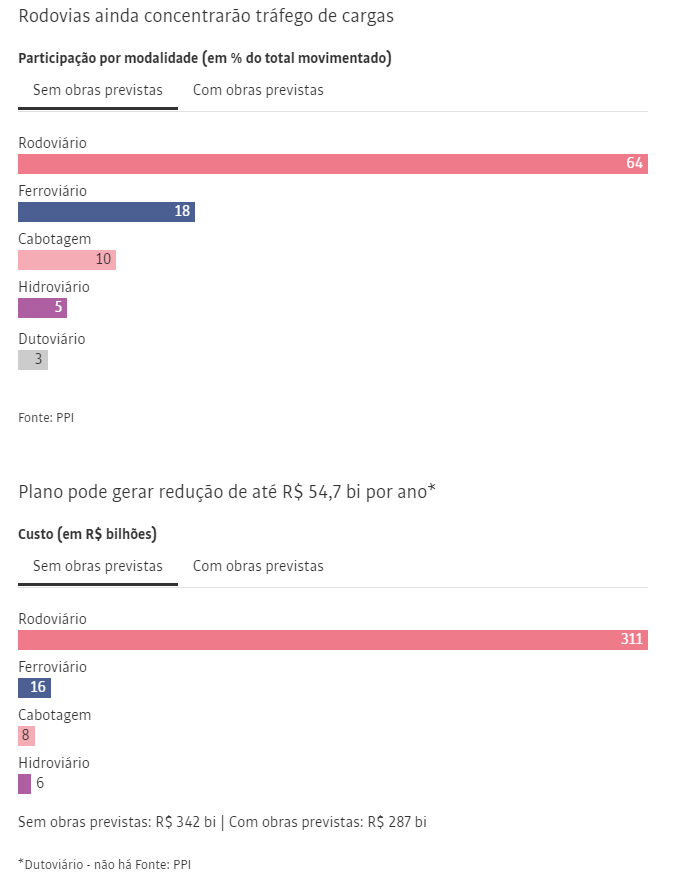The height and width of the screenshot is (883, 681).
Task: Click the 'Fonte: PPI' source under participation chart
Action: (x=46, y=417)
